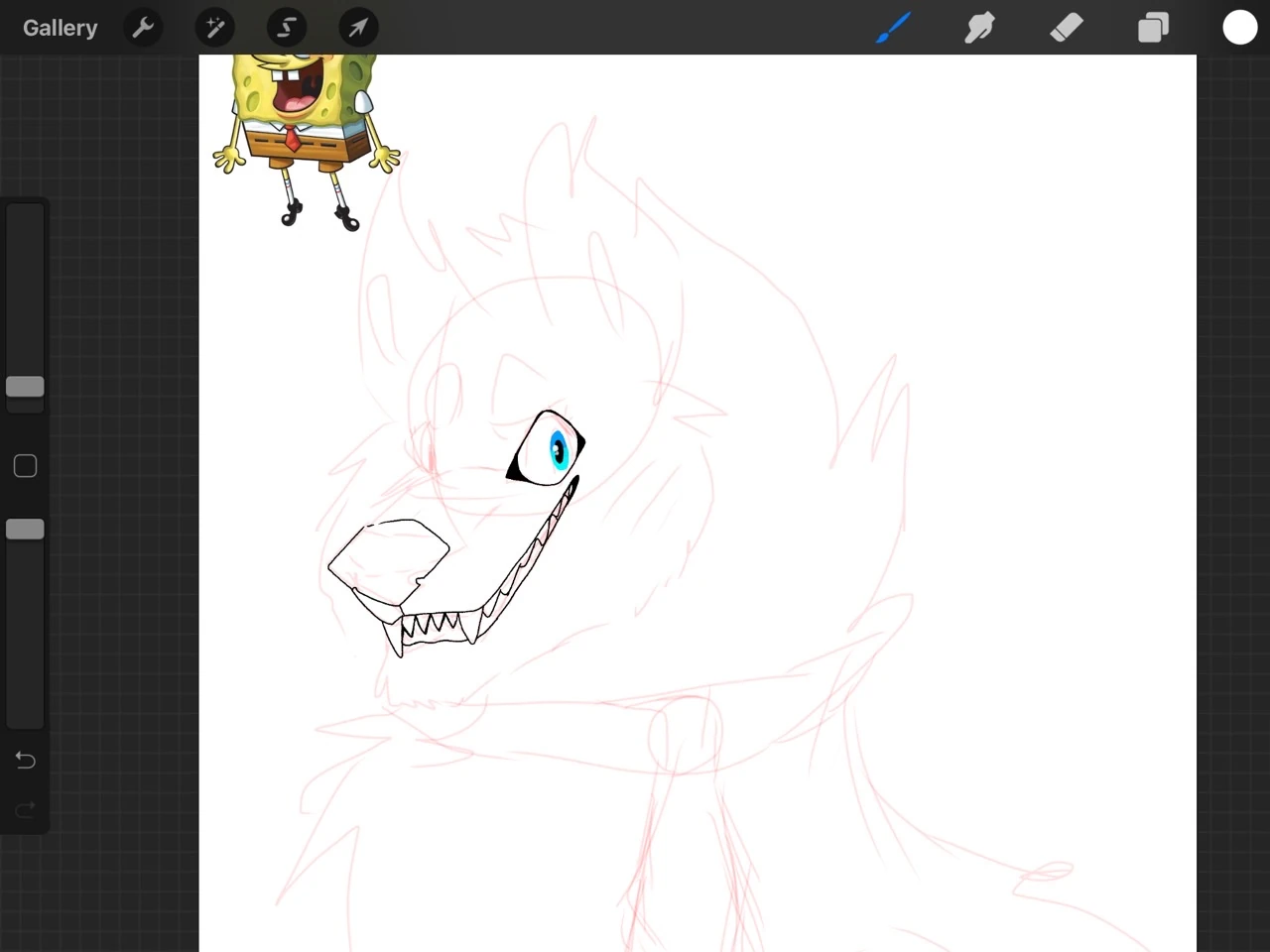1270x952 pixels.
Task: Tap the sidebar slider track area
Action: [x=25, y=297]
